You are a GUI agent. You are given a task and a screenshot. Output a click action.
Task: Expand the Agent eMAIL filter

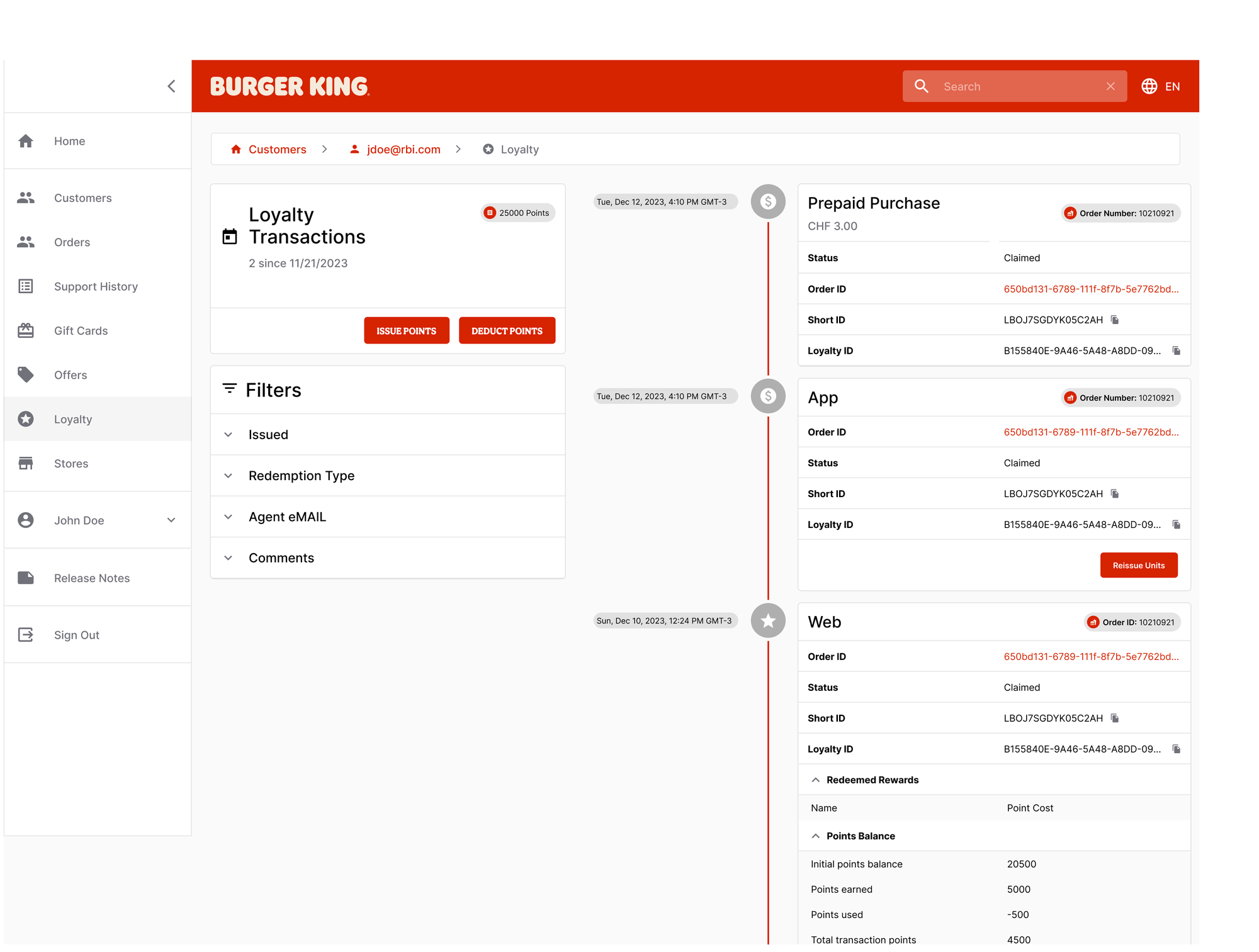click(388, 517)
